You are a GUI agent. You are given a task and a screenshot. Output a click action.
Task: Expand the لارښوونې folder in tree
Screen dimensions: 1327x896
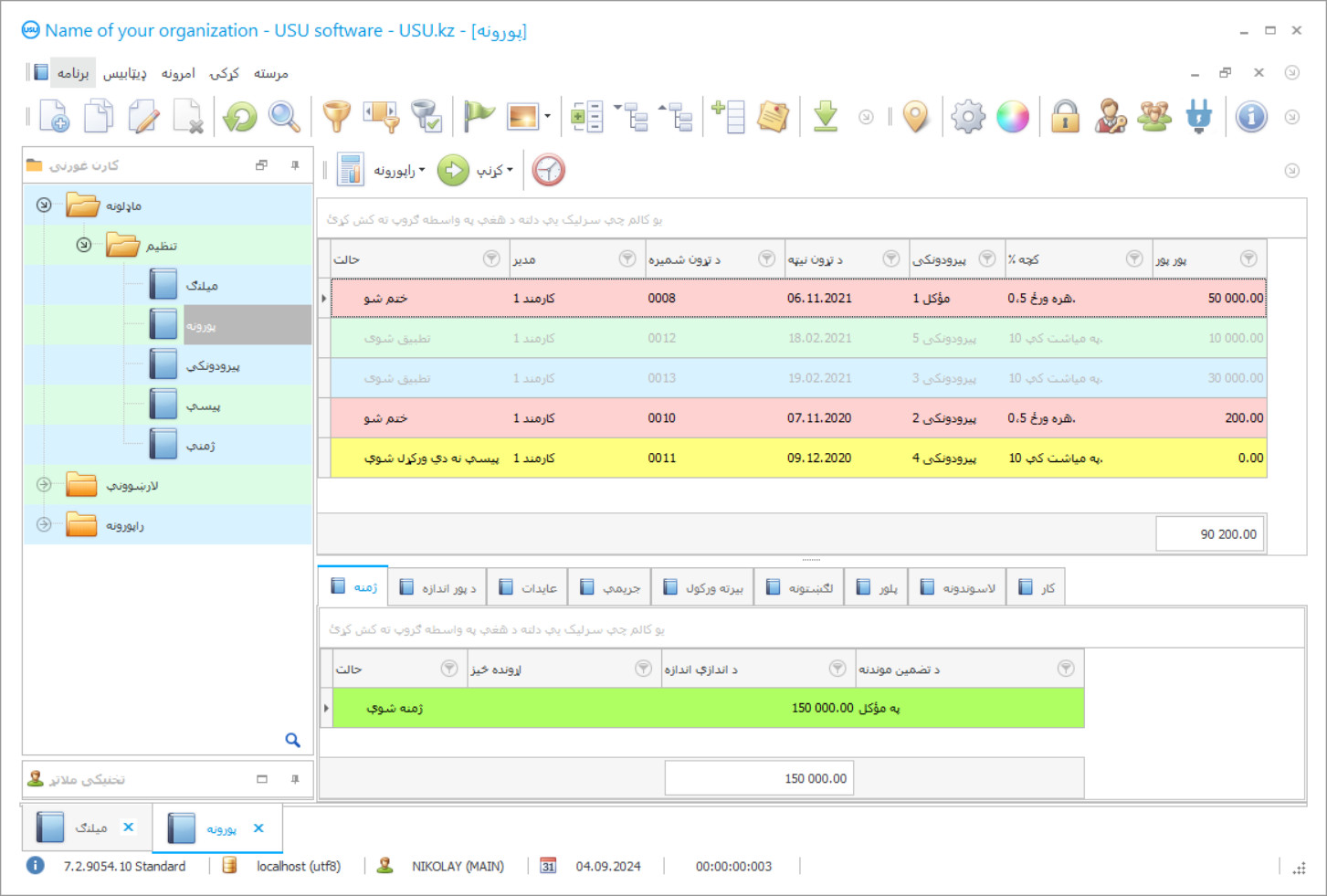pos(44,485)
